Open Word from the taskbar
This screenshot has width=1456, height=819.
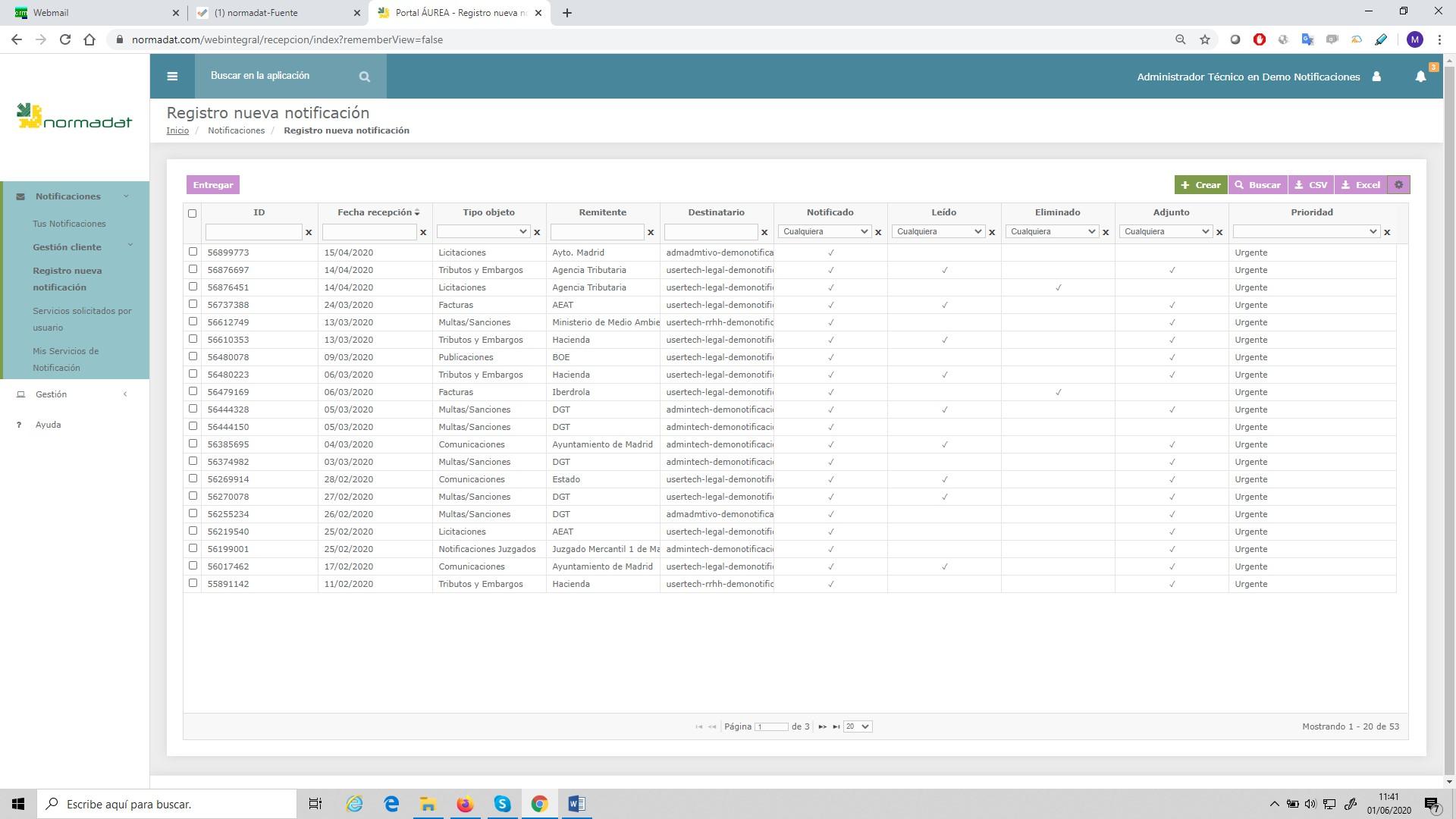point(576,804)
